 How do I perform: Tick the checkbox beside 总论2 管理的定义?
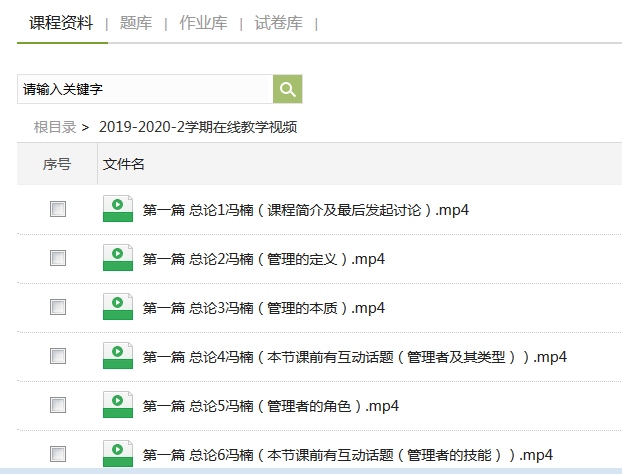pos(58,258)
